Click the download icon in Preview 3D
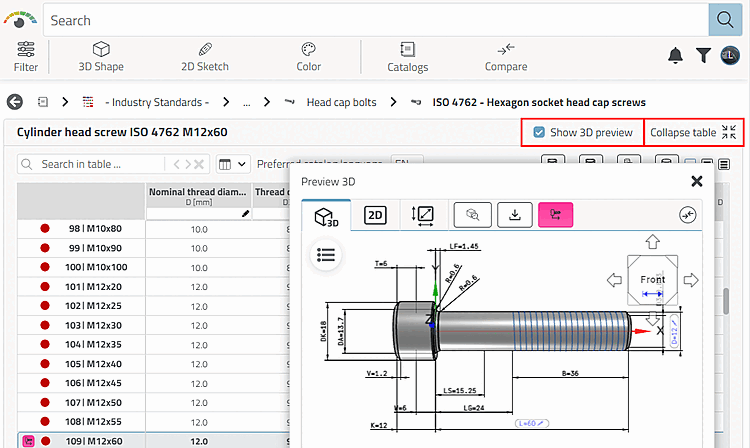The image size is (750, 448). (x=515, y=215)
